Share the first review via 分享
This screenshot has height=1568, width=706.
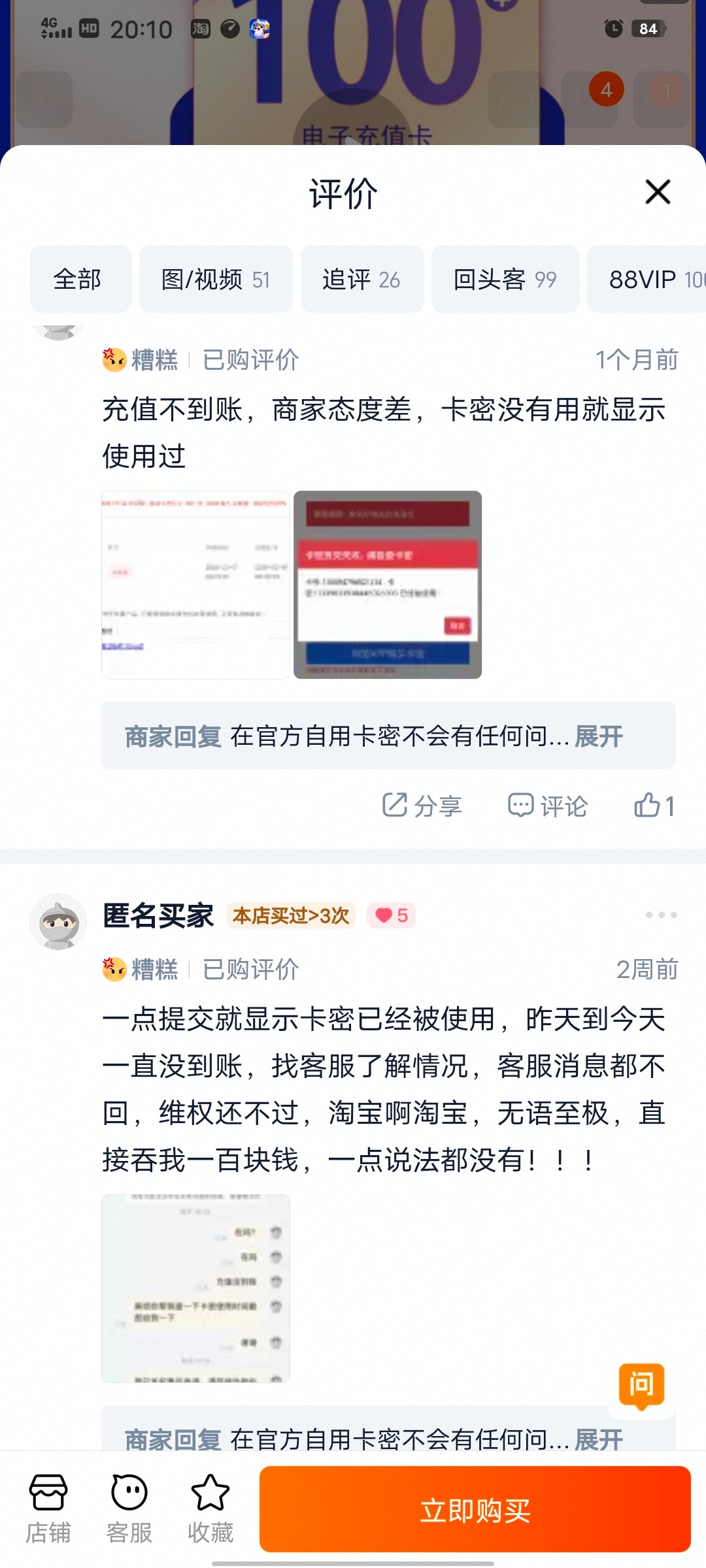pos(422,806)
